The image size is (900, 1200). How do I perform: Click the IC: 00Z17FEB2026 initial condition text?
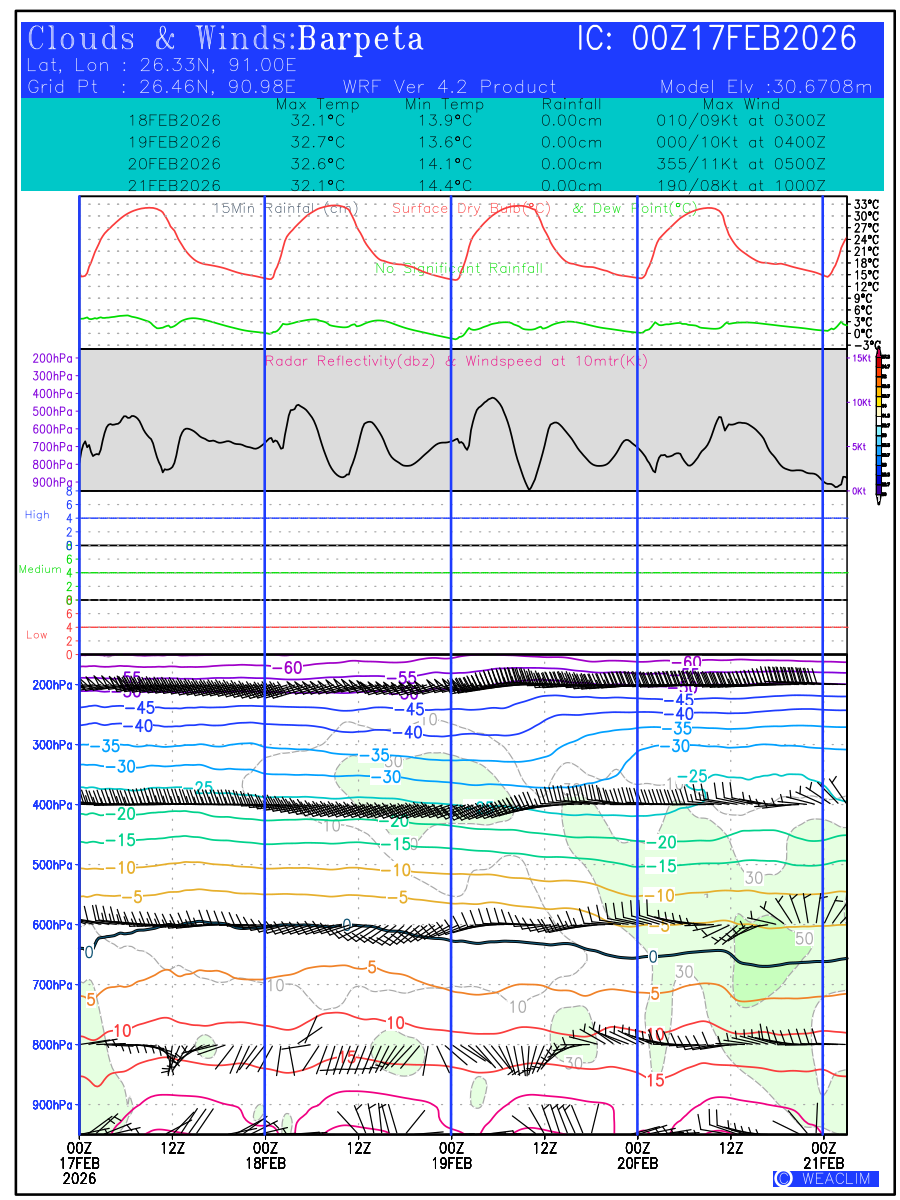coord(717,40)
